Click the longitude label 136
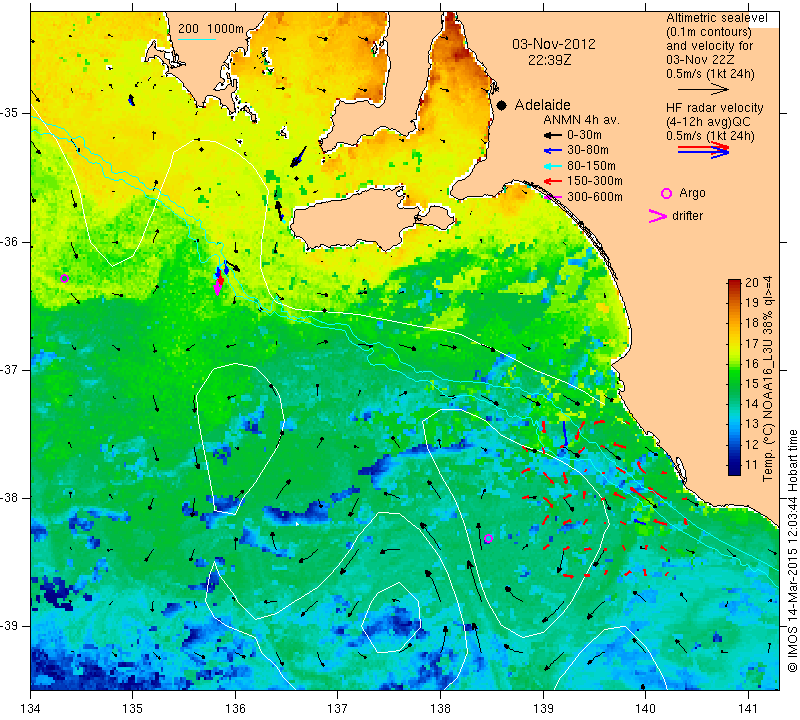The image size is (800, 720). pyautogui.click(x=235, y=708)
